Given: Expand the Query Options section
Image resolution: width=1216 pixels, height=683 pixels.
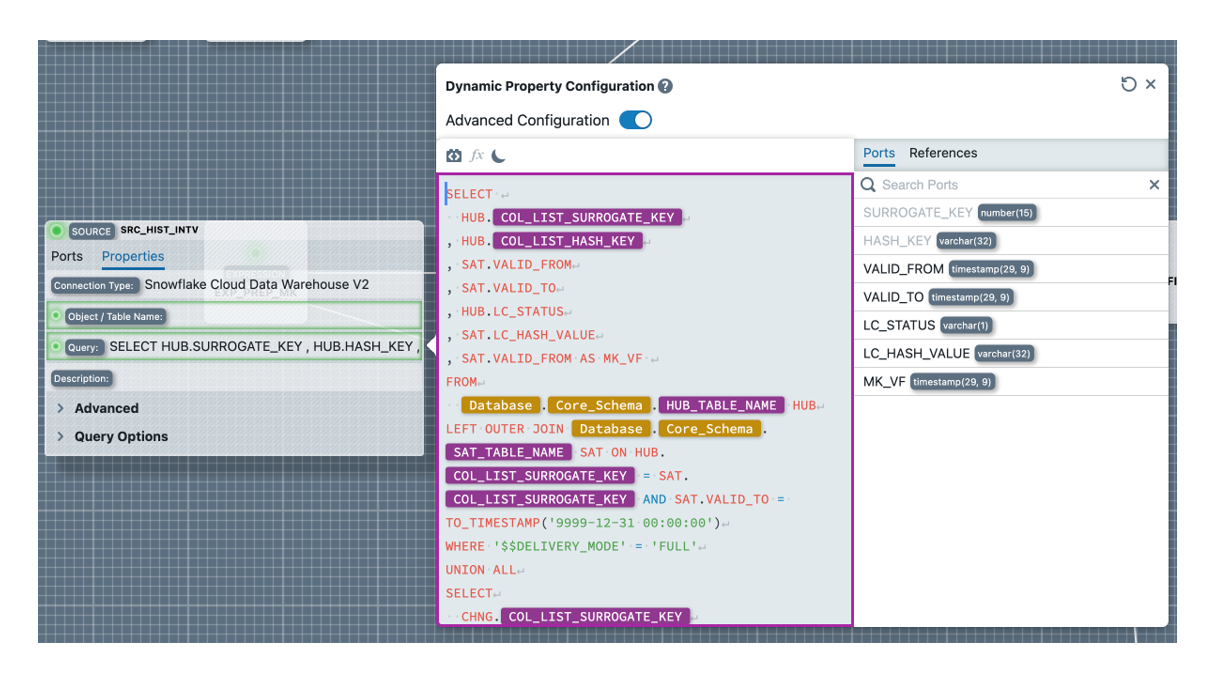Looking at the screenshot, I should point(61,436).
